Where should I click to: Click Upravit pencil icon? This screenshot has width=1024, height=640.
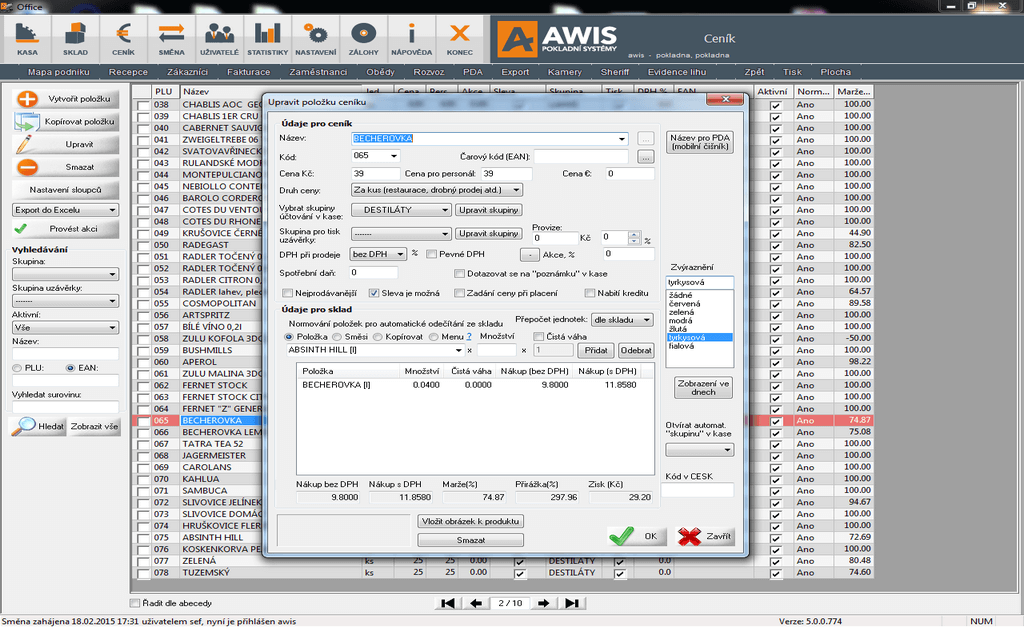tap(25, 144)
